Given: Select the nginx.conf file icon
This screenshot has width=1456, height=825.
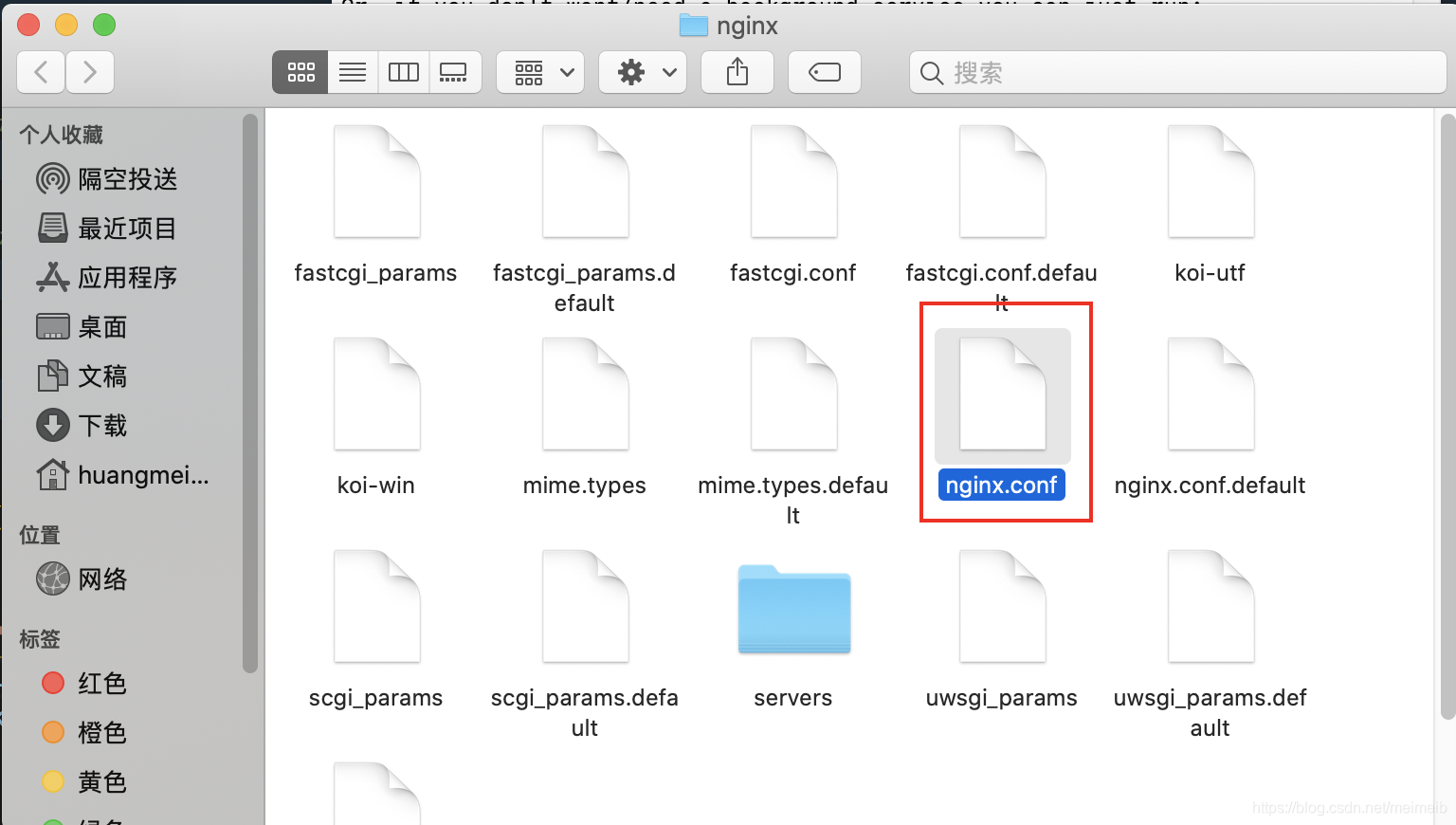Looking at the screenshot, I should click(1002, 394).
